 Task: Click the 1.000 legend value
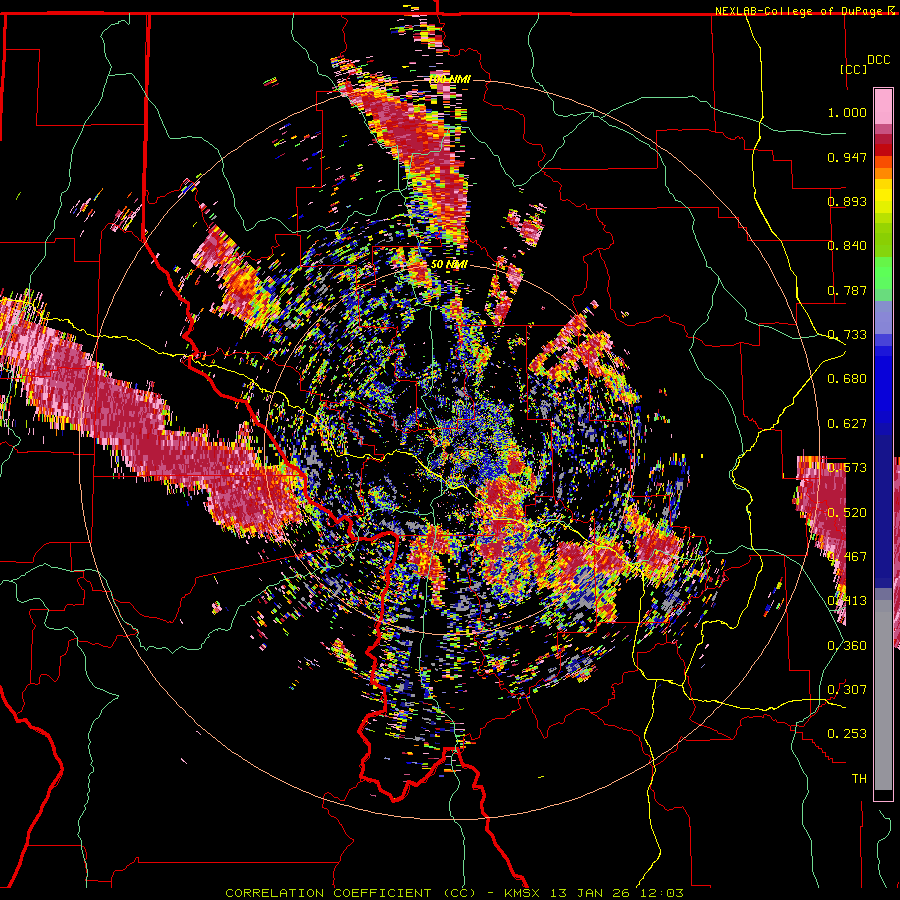point(847,112)
